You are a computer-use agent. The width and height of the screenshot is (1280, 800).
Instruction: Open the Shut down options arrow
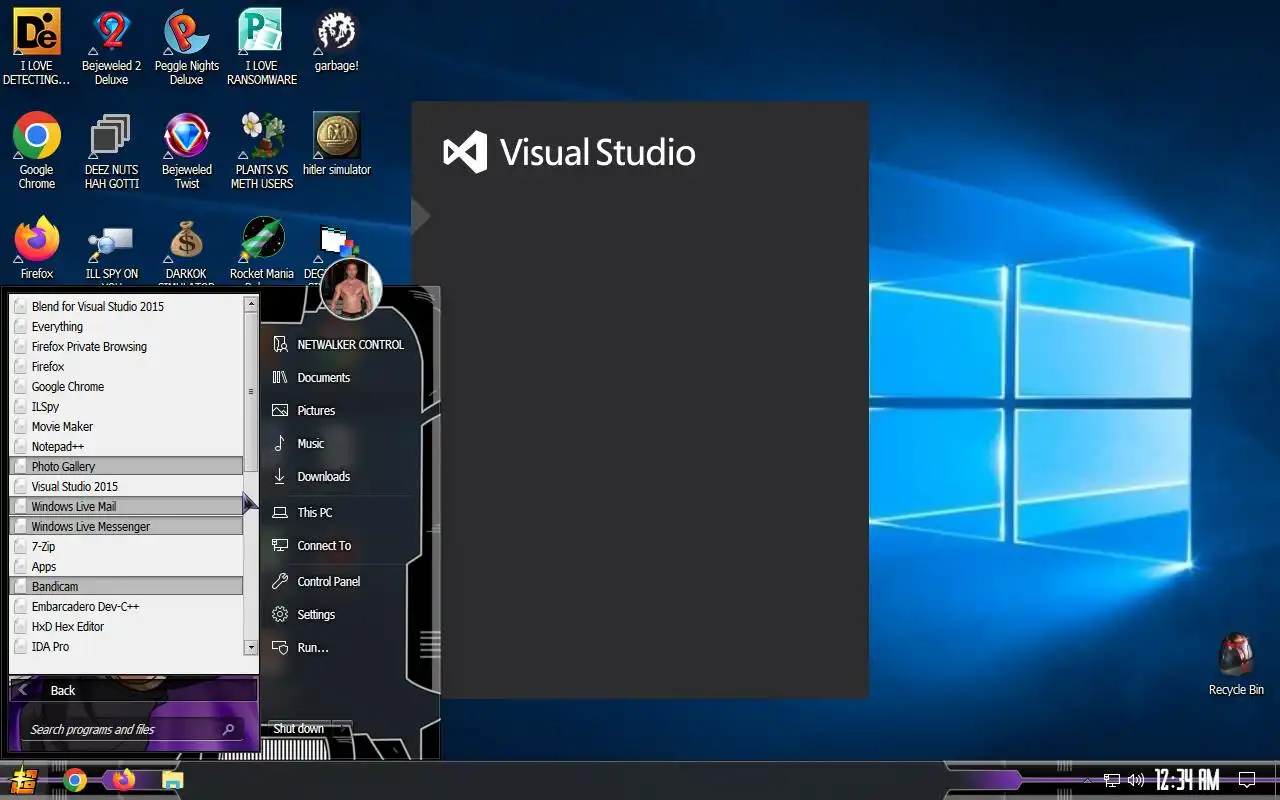pos(341,728)
